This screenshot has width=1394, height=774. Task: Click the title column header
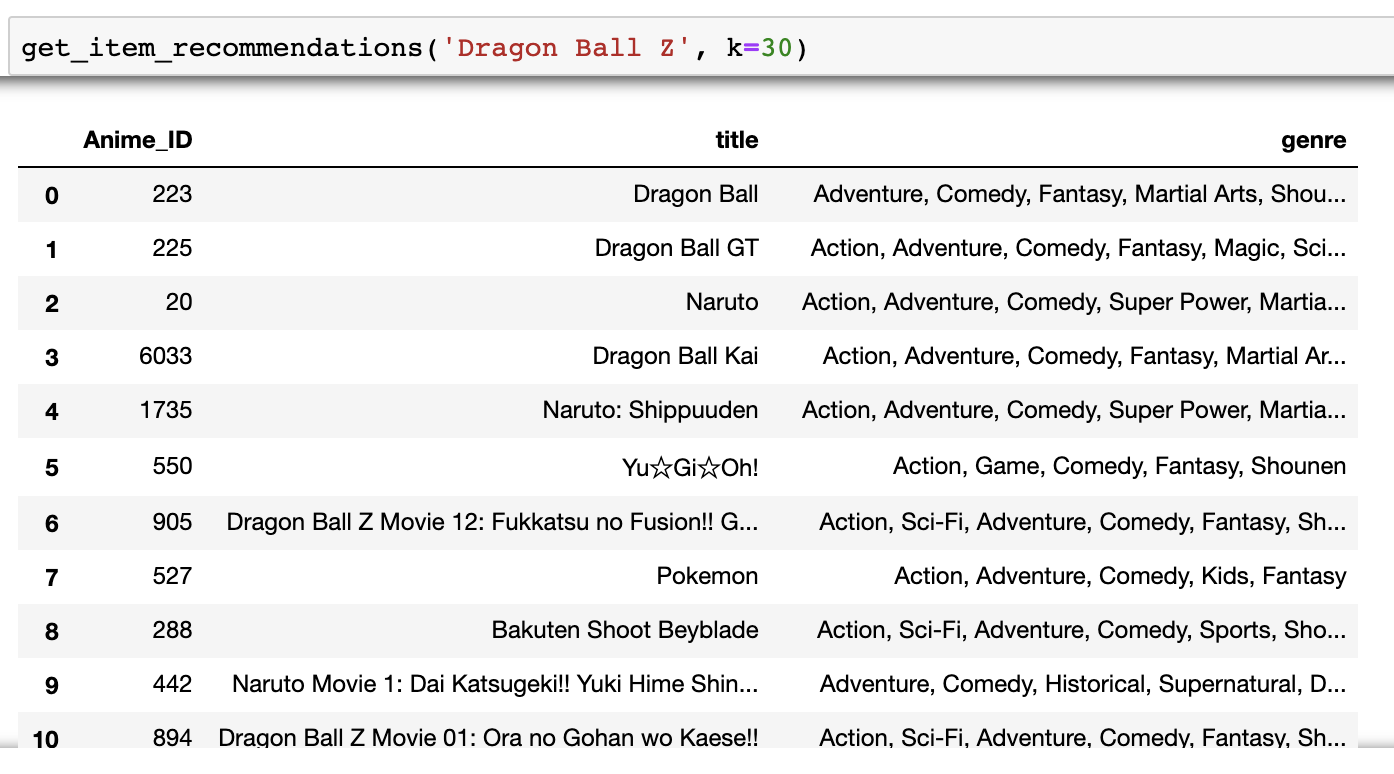coord(737,140)
